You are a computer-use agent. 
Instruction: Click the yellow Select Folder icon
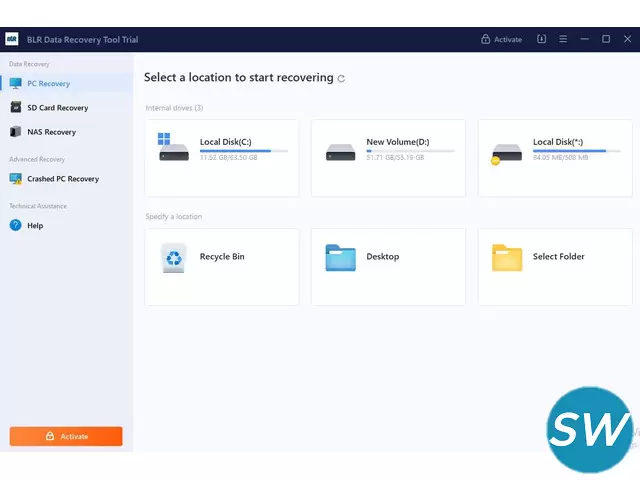pyautogui.click(x=507, y=258)
